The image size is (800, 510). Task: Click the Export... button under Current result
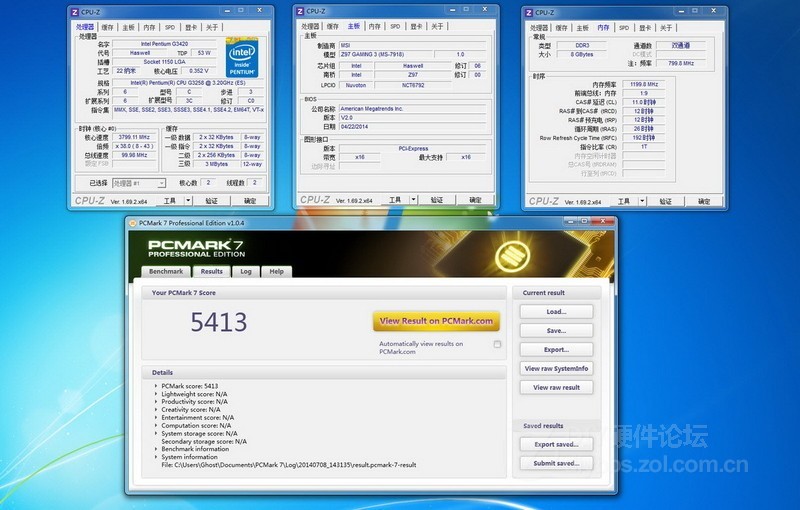pyautogui.click(x=556, y=349)
